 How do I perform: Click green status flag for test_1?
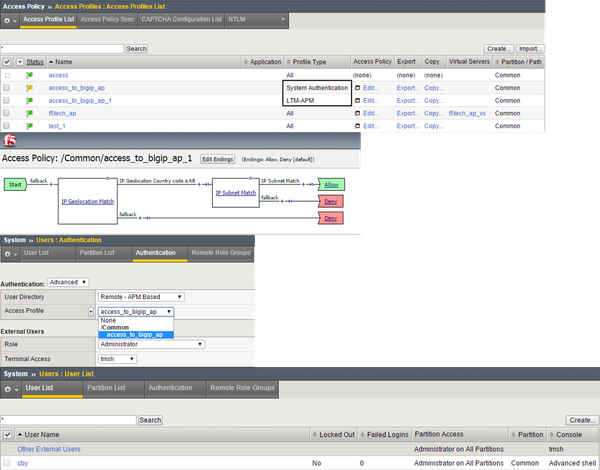click(29, 126)
